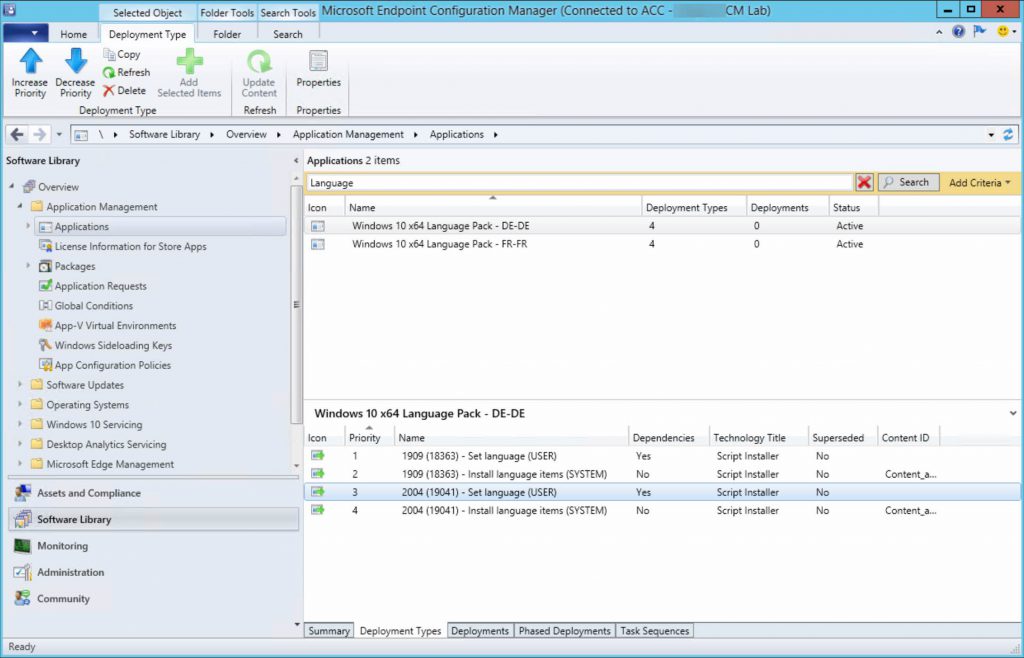
Task: Open the Community workspace
Action: pyautogui.click(x=154, y=599)
